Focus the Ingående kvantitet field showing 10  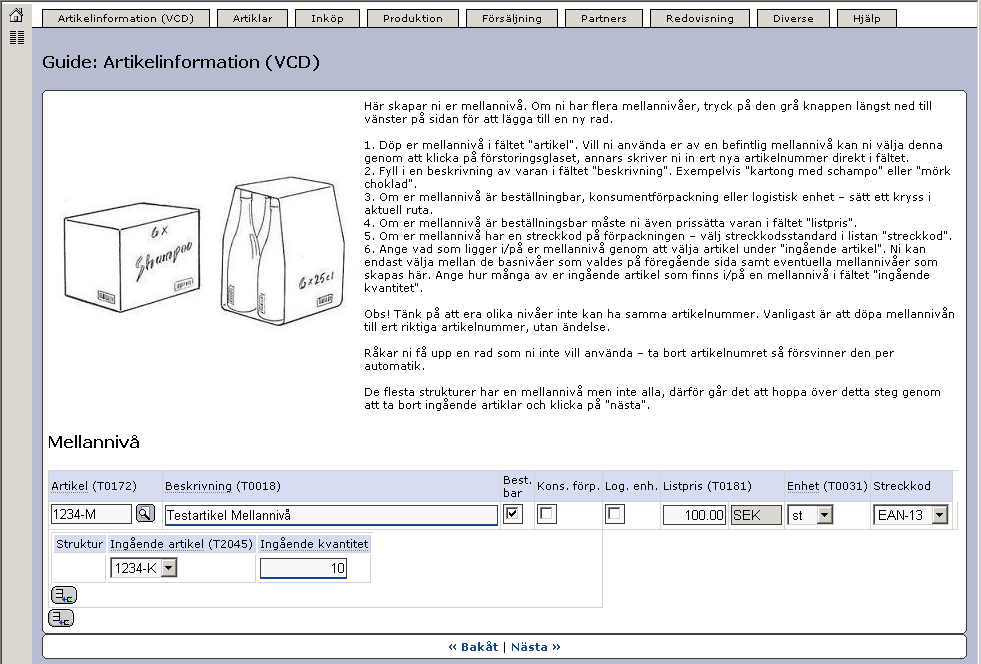point(303,568)
